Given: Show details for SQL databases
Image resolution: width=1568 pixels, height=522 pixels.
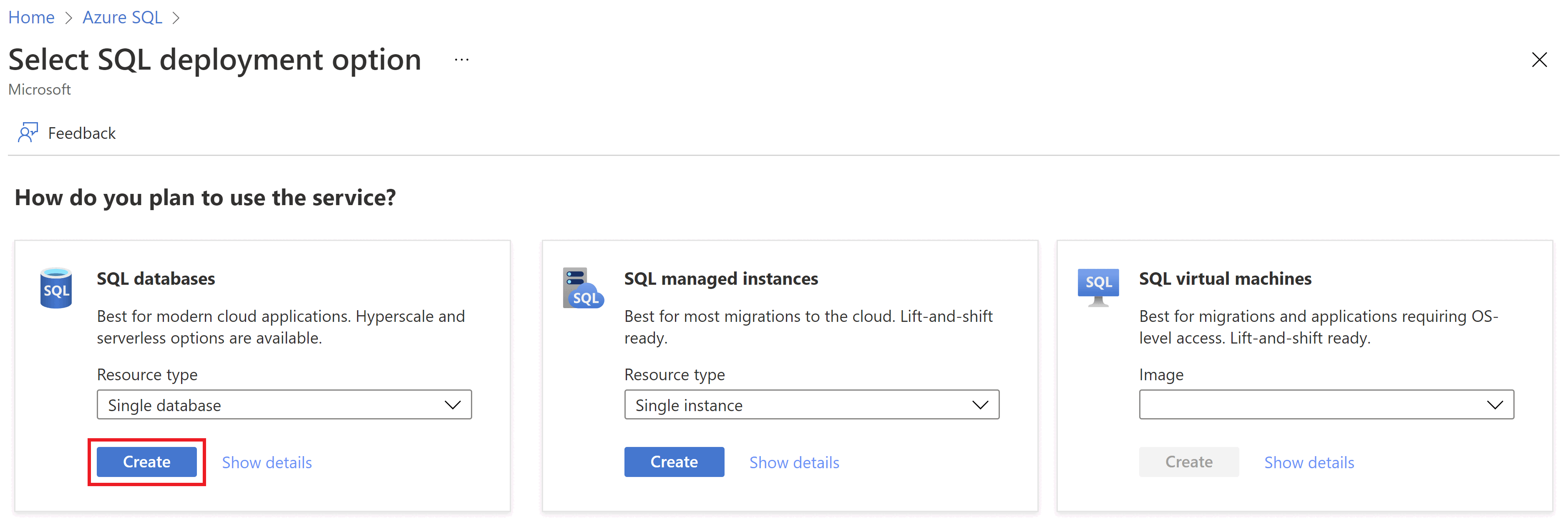Looking at the screenshot, I should pos(265,461).
